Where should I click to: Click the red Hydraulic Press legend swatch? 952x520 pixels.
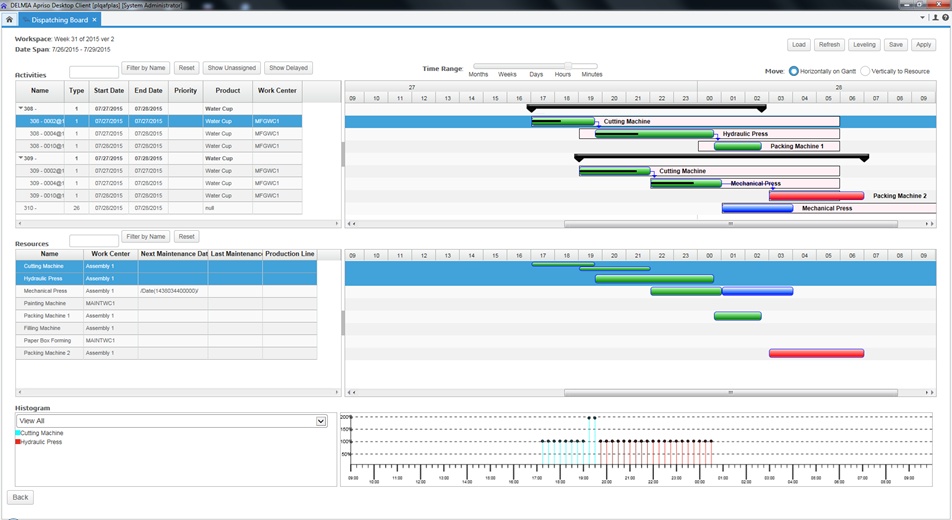[x=18, y=442]
